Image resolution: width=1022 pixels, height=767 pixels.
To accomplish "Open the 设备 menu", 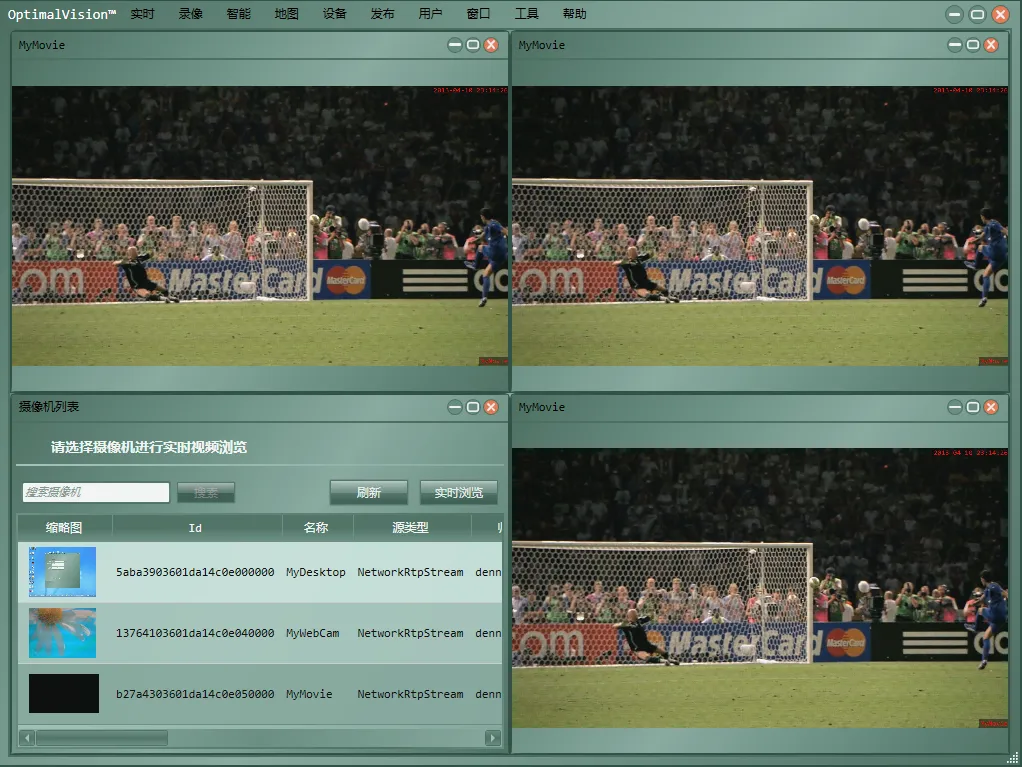I will (x=334, y=14).
